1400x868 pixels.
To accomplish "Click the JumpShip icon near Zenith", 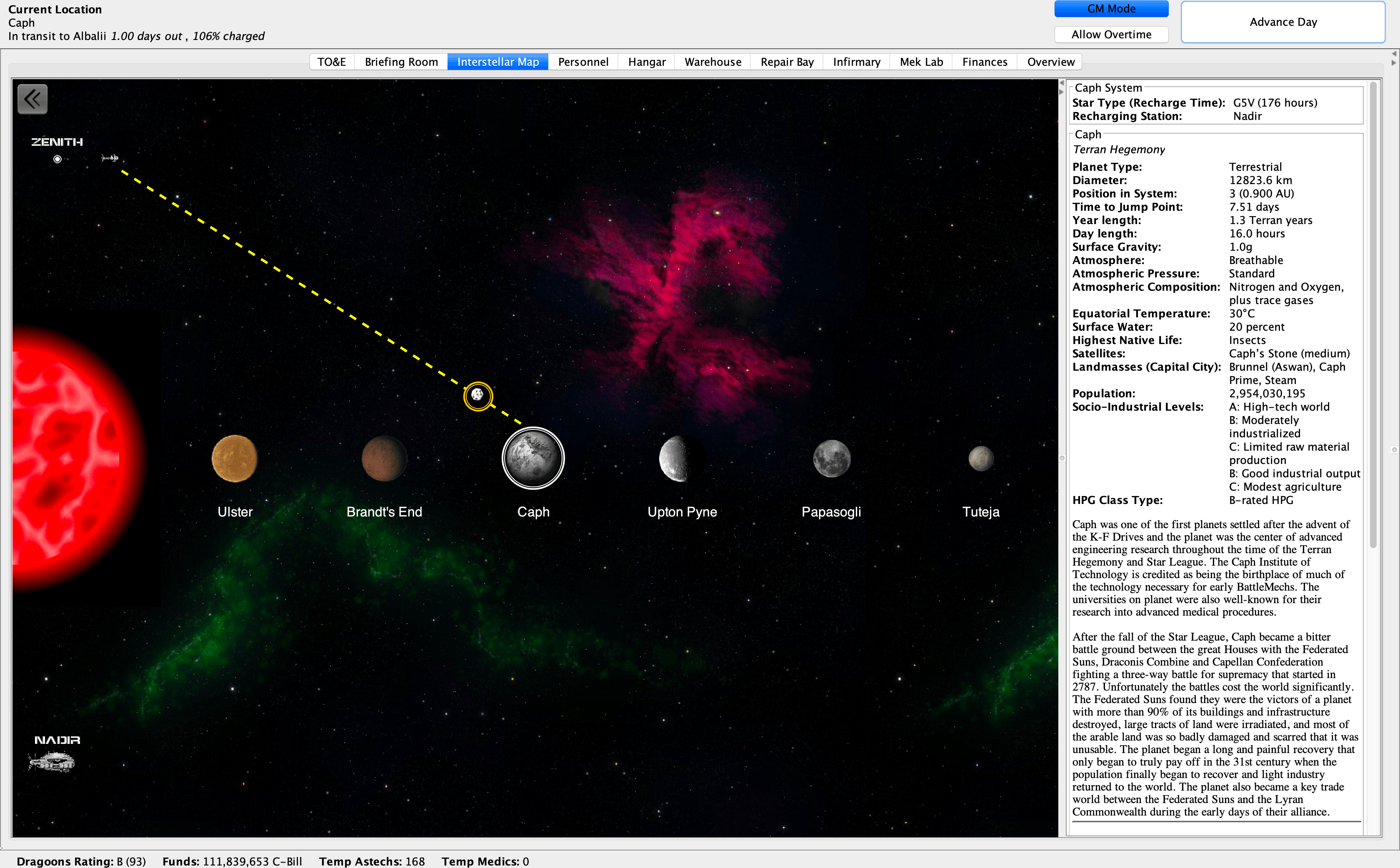I will coord(110,158).
